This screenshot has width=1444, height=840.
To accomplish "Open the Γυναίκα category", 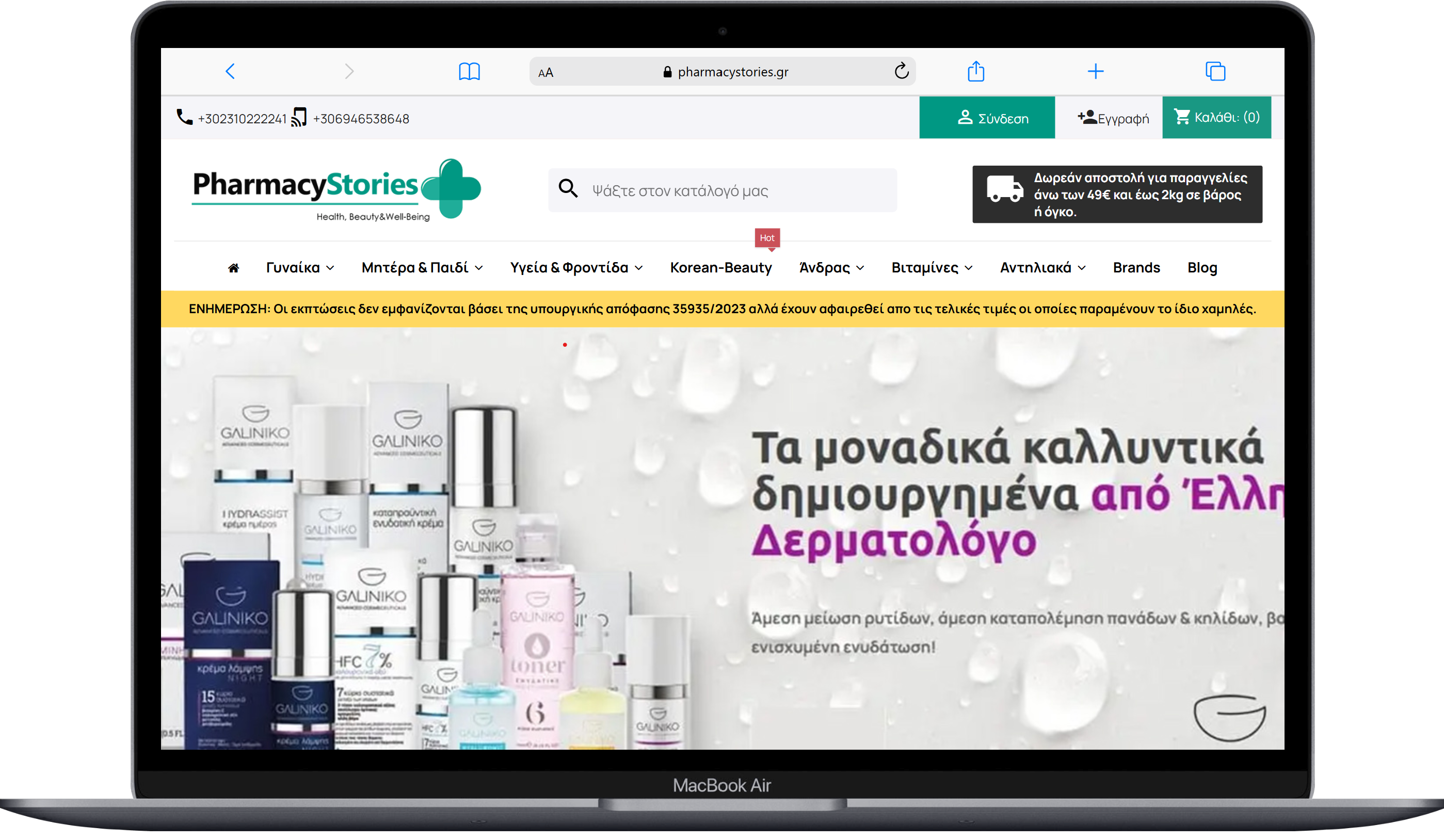I will pos(293,268).
